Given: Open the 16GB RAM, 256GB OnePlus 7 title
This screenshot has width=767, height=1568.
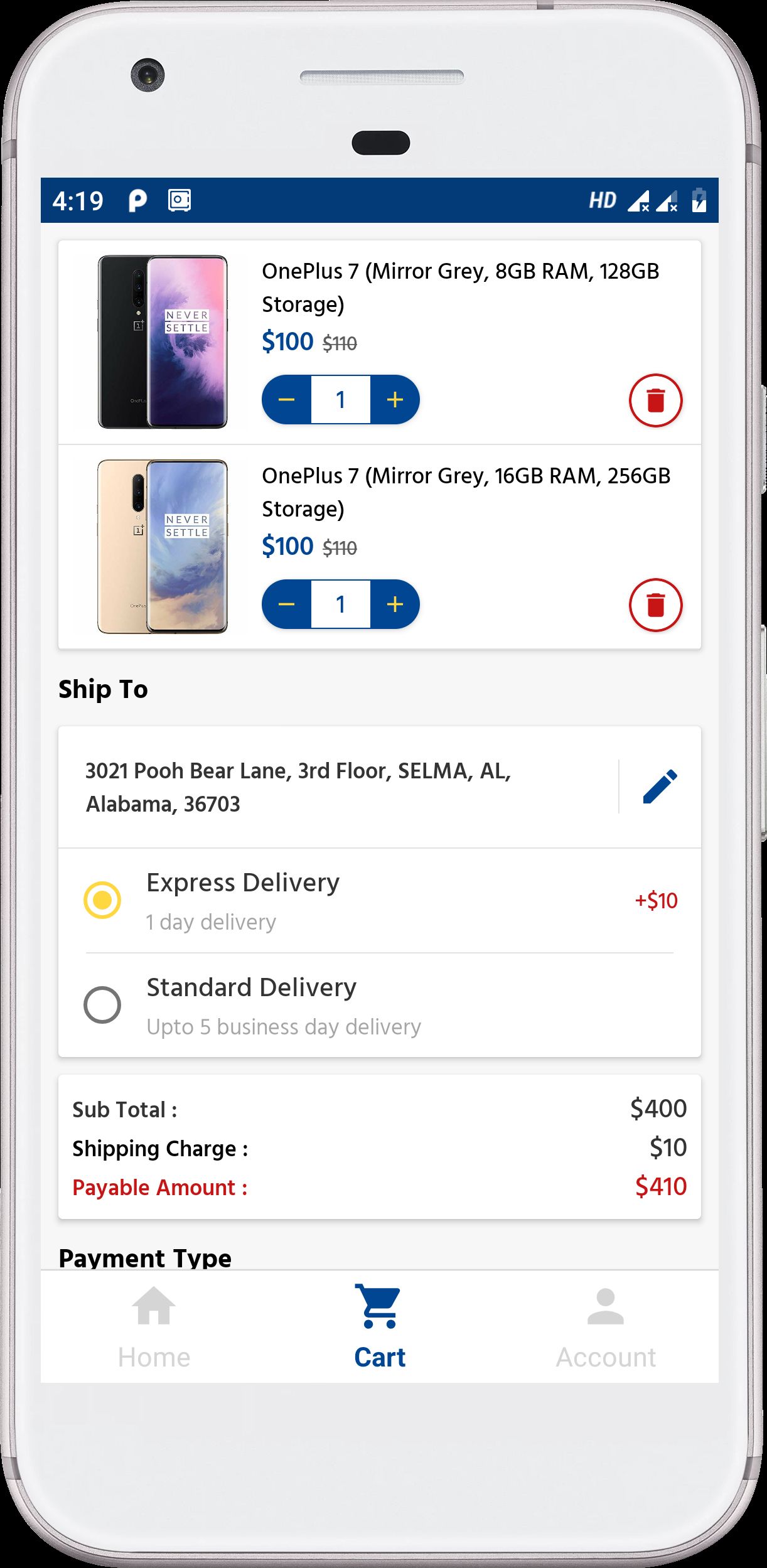Looking at the screenshot, I should tap(466, 492).
